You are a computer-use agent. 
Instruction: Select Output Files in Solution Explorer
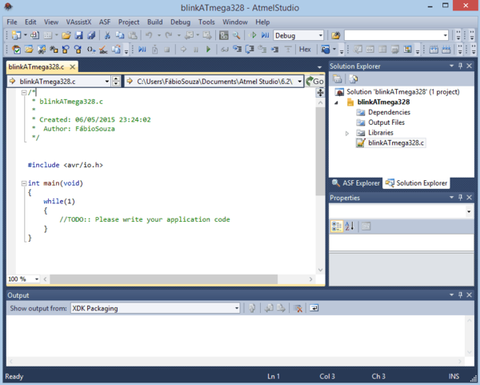[x=386, y=123]
